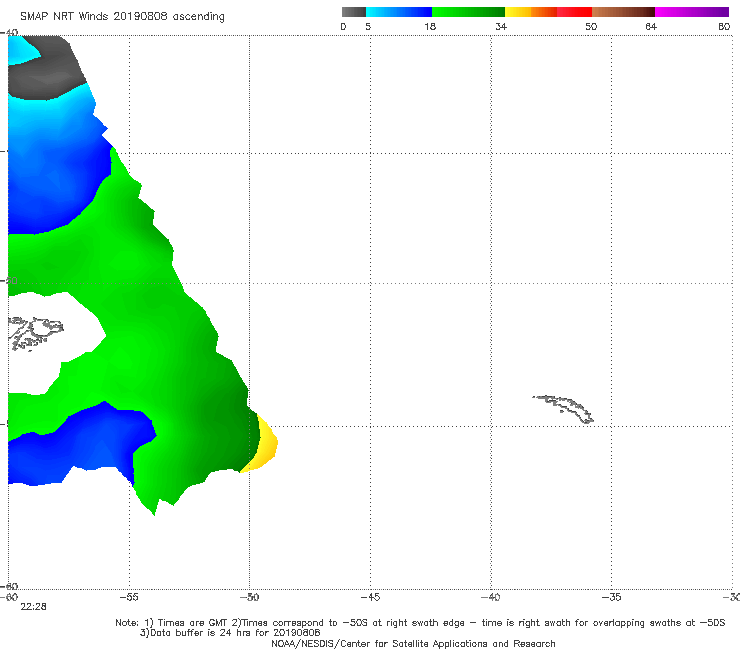
Task: Click the dark gray low-wind patch at the top
Action: pyautogui.click(x=47, y=76)
